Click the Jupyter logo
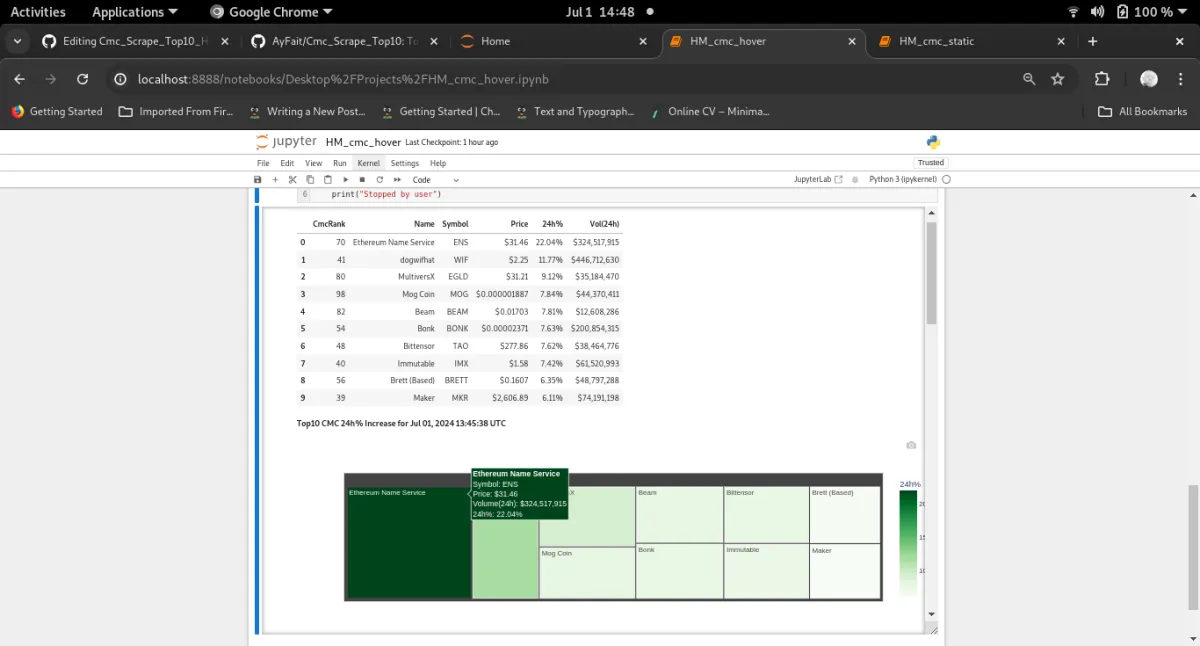The width and height of the screenshot is (1200, 646). pyautogui.click(x=286, y=142)
